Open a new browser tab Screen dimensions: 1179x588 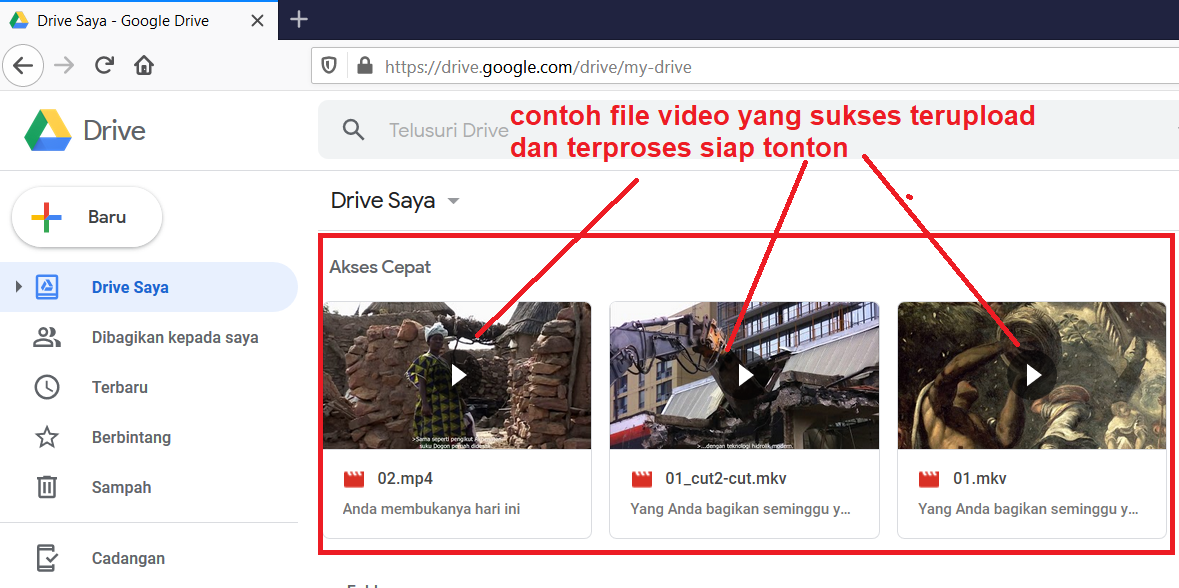click(299, 19)
